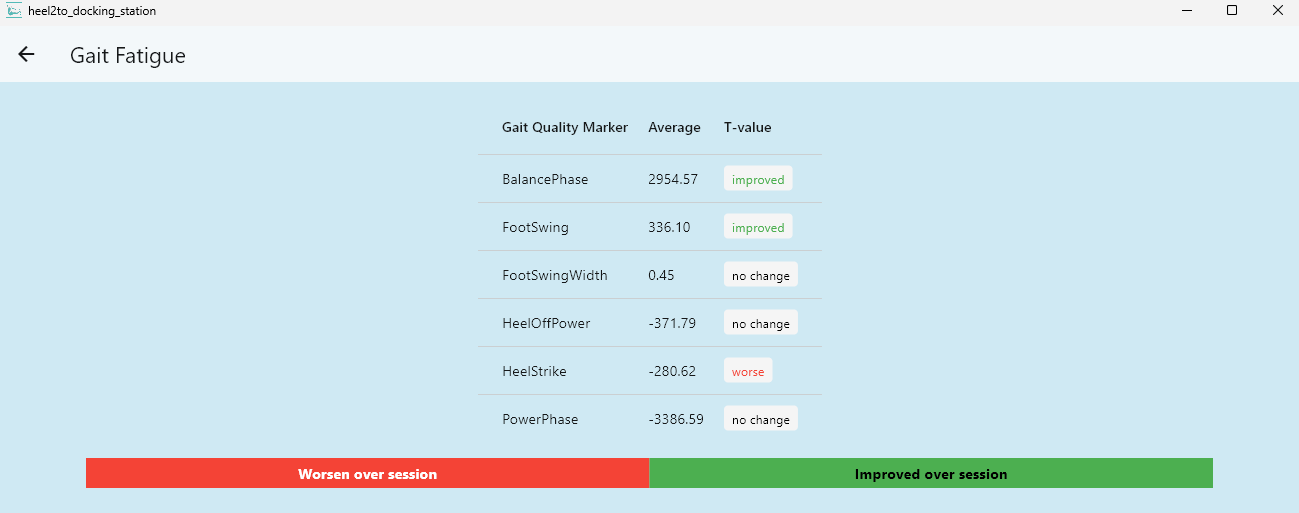1299x513 pixels.
Task: Select the no change chip for HeelOffPower
Action: (x=760, y=324)
